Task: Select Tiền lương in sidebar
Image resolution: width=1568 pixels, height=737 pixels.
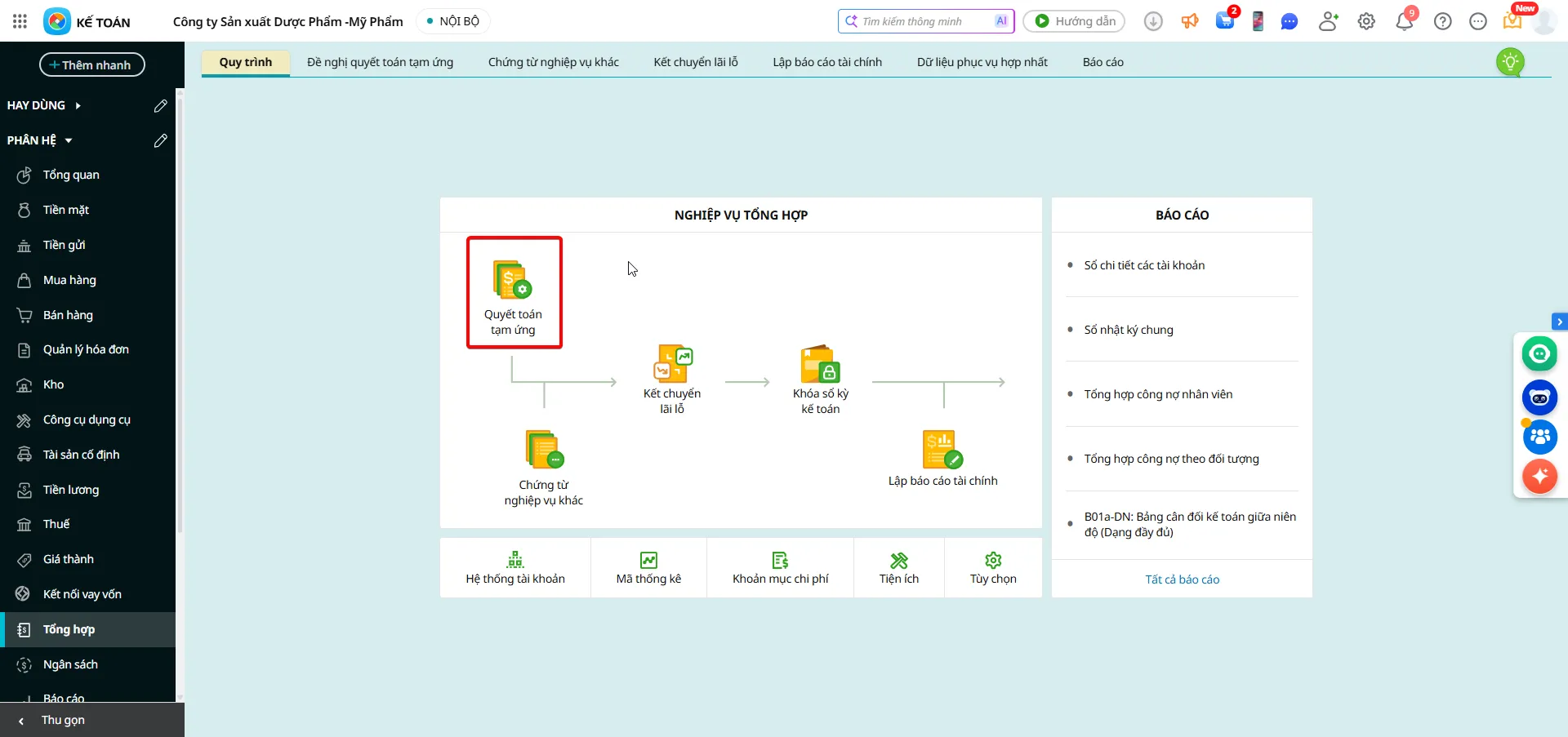Action: pyautogui.click(x=71, y=490)
